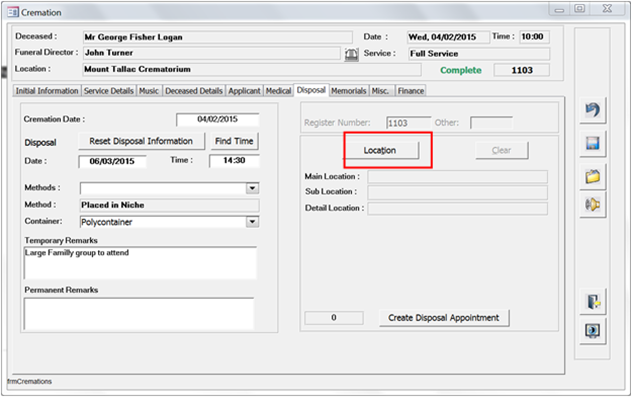Expand the Methods dropdown arrow
Image resolution: width=631 pixels, height=397 pixels.
click(x=252, y=188)
